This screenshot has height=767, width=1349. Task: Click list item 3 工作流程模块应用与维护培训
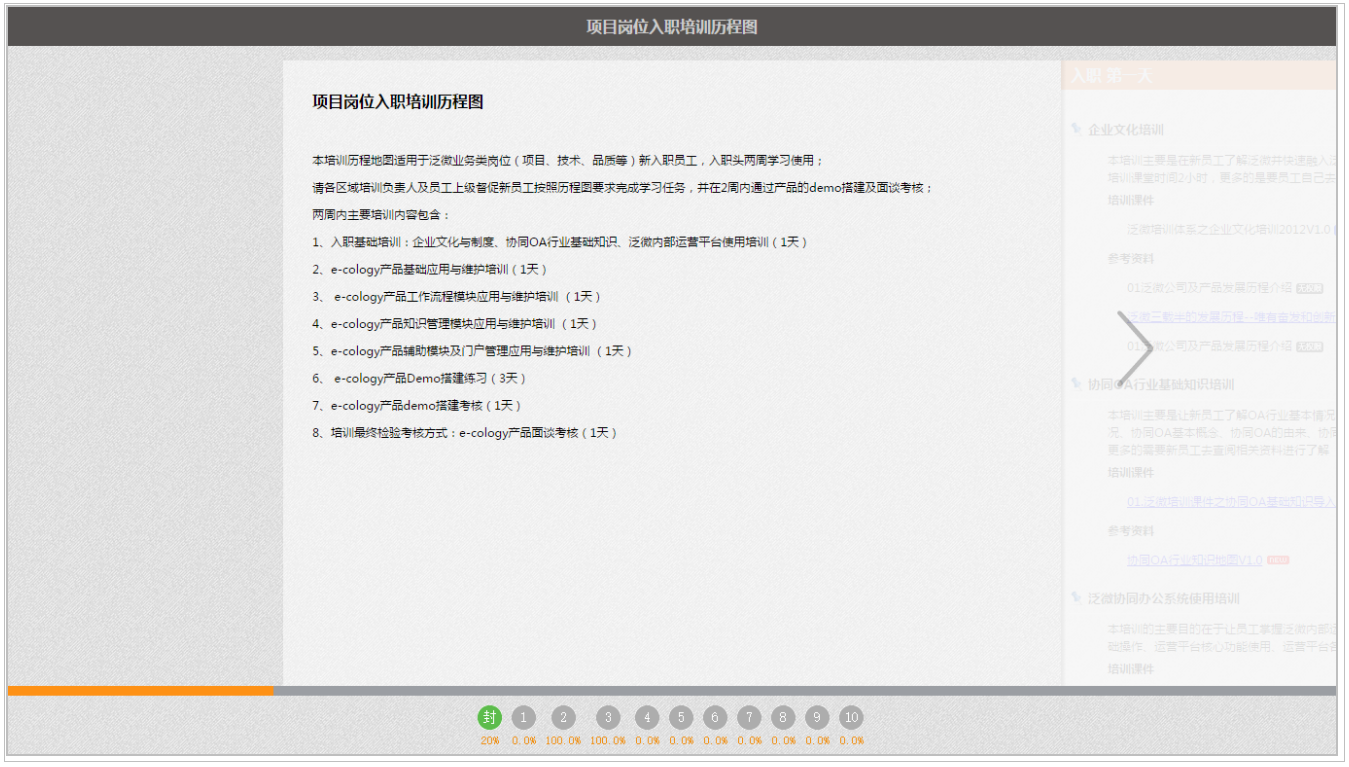[x=457, y=296]
